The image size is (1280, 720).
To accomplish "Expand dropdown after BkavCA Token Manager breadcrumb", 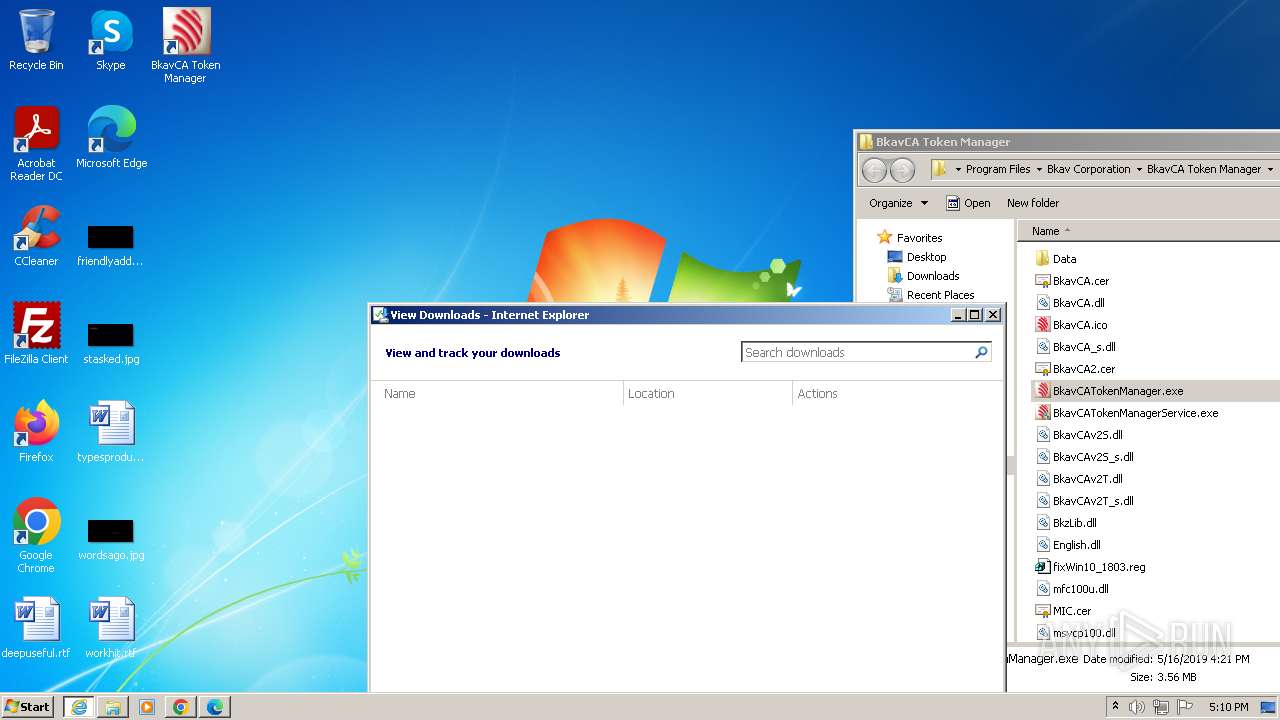I will [x=1271, y=170].
